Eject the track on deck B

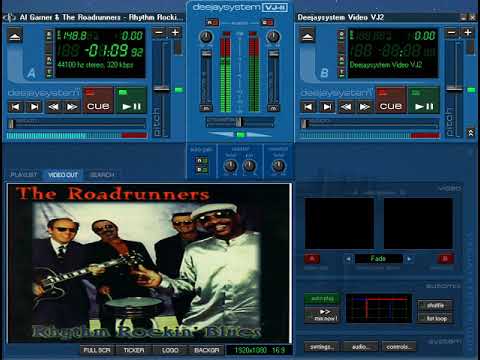click(307, 36)
